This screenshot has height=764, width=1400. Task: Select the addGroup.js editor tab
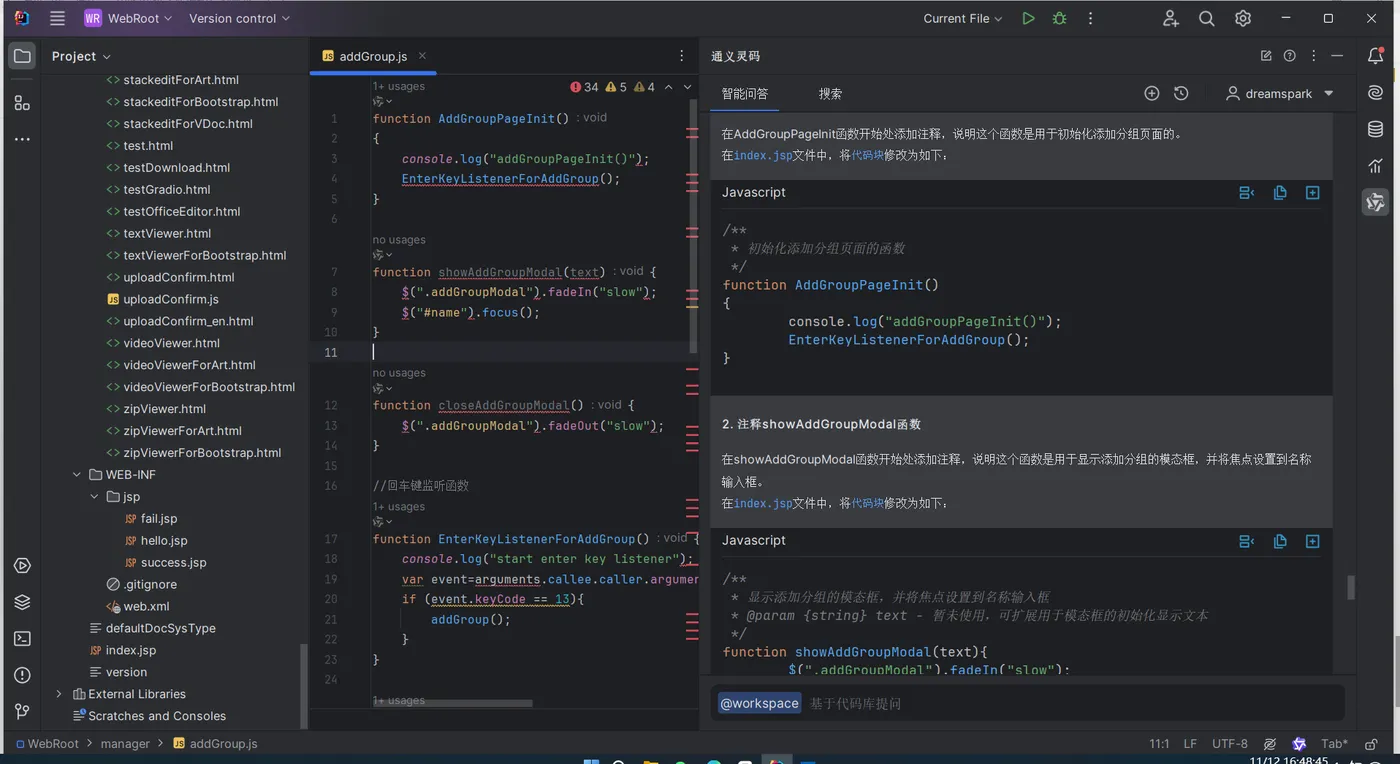point(373,56)
